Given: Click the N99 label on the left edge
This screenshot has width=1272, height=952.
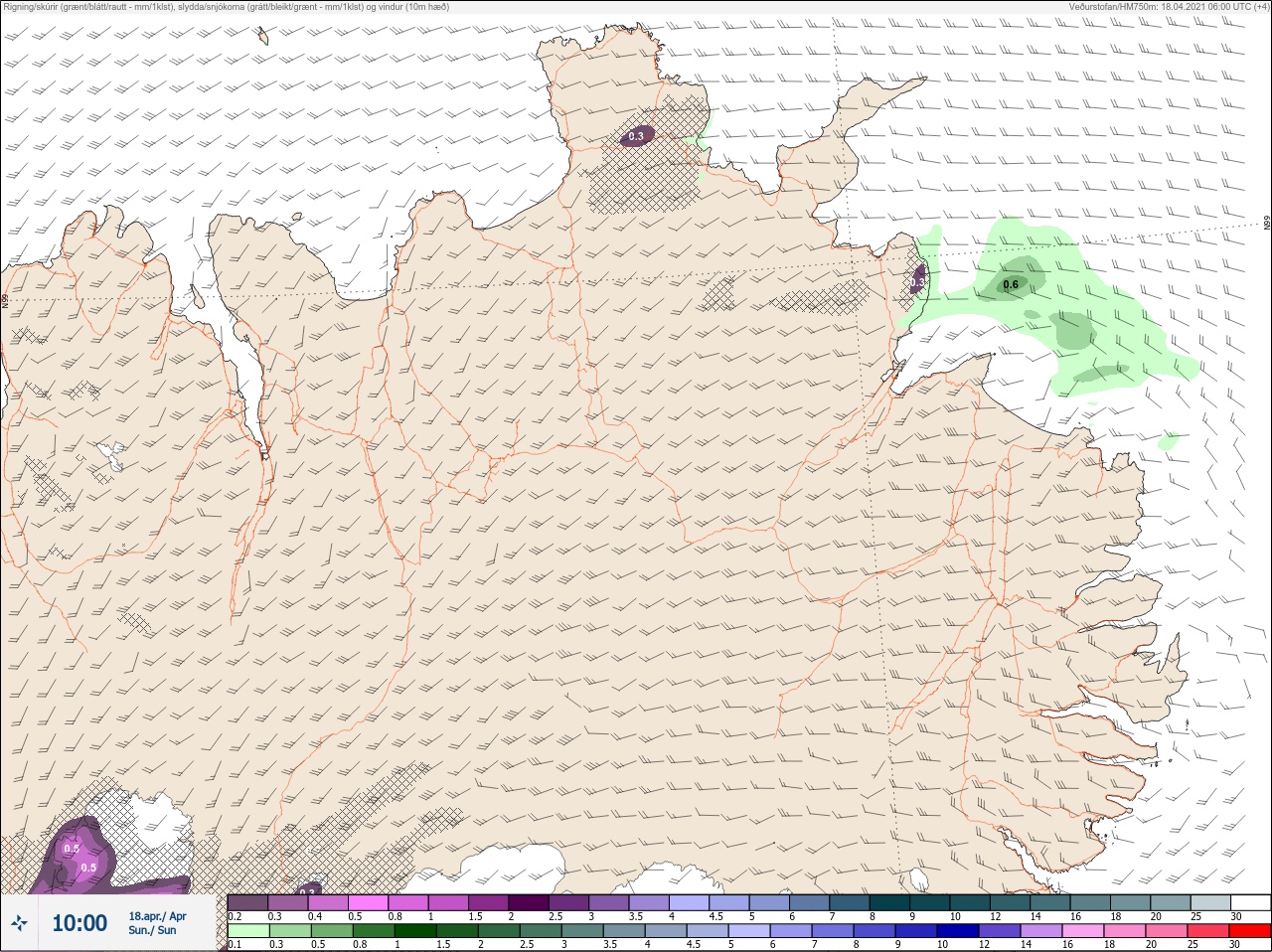Looking at the screenshot, I should pos(5,299).
